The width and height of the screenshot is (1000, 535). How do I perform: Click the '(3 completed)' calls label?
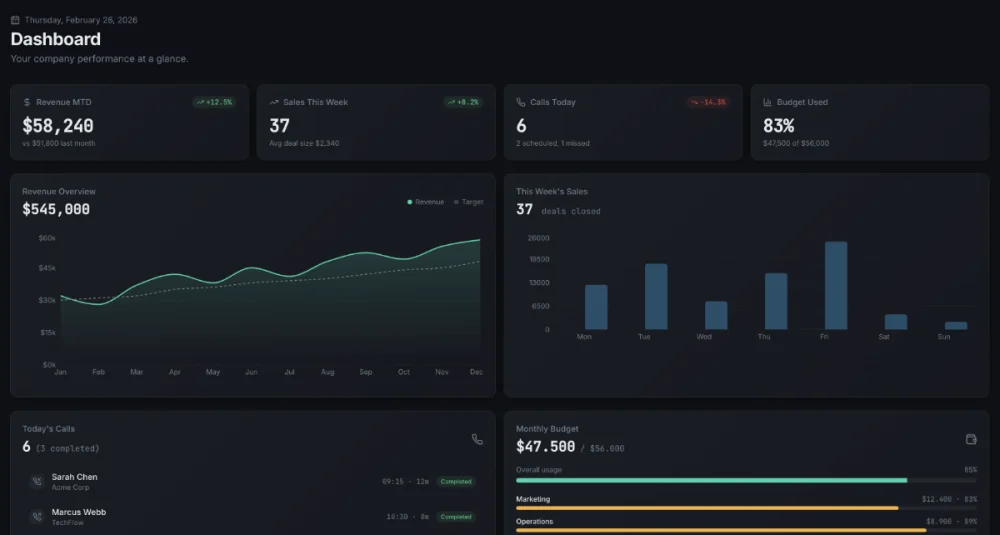(68, 448)
